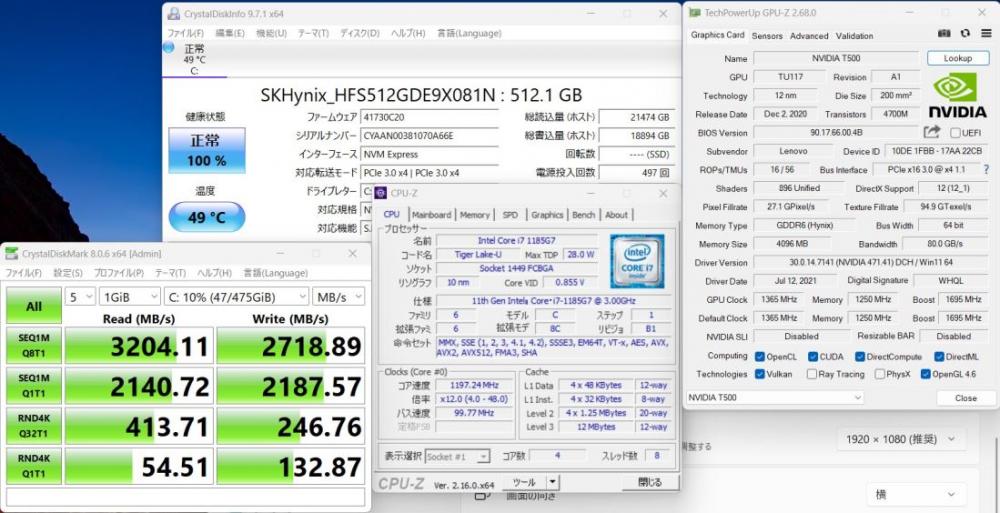The height and width of the screenshot is (513, 1000).
Task: Open CrystalDiskMark プロファイル(P) menu
Action: (x=119, y=272)
